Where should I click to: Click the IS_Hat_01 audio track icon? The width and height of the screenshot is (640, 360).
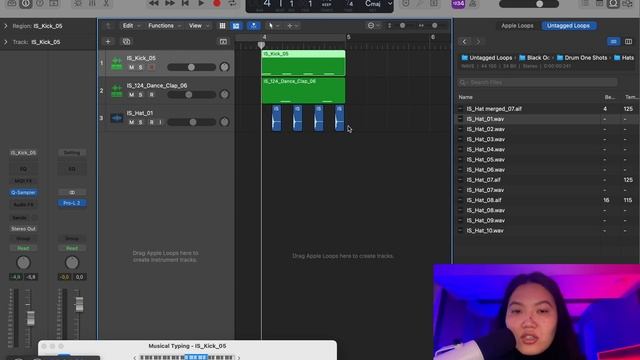117,118
